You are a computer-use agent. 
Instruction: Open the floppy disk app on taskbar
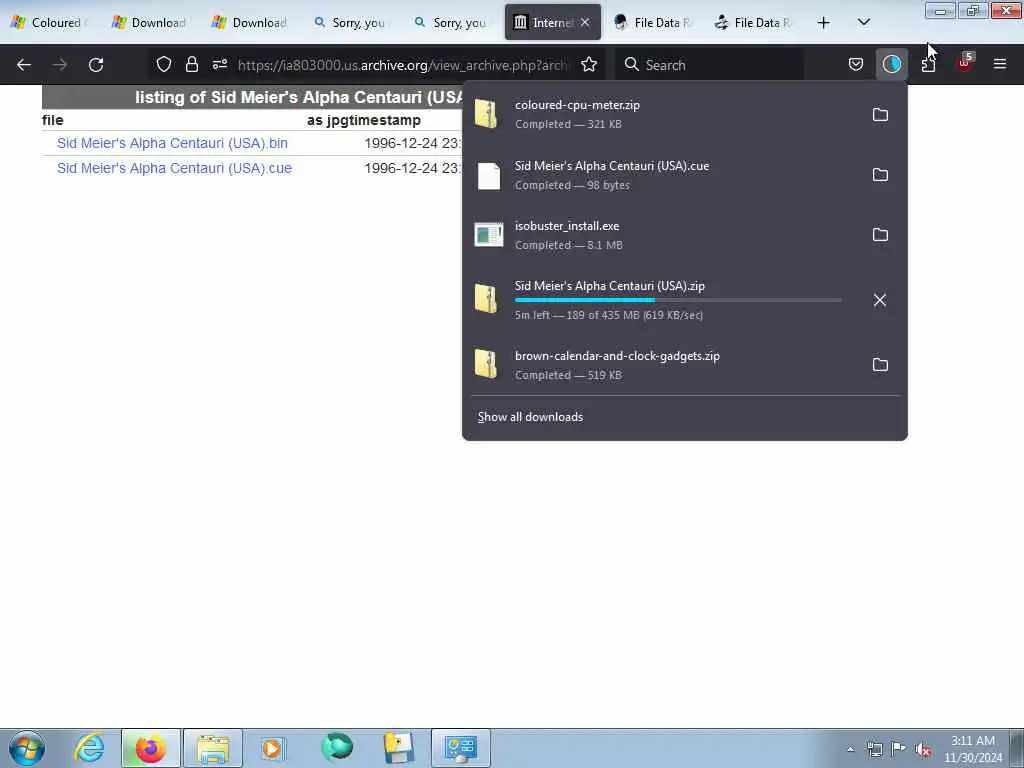point(398,748)
